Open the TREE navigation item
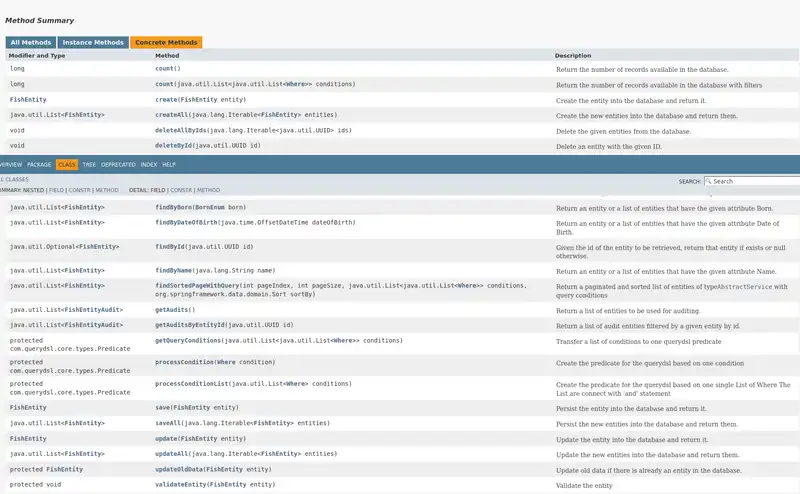The height and width of the screenshot is (494, 800). (89, 164)
